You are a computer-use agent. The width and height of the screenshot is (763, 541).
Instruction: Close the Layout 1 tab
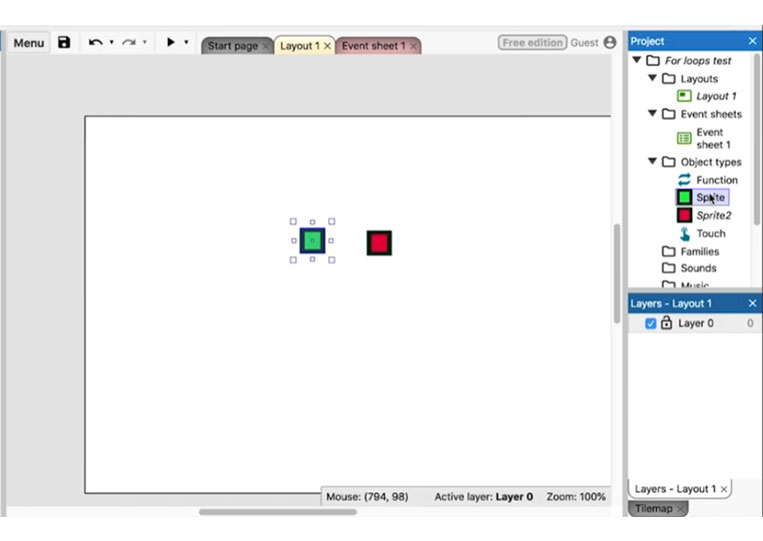[x=327, y=46]
